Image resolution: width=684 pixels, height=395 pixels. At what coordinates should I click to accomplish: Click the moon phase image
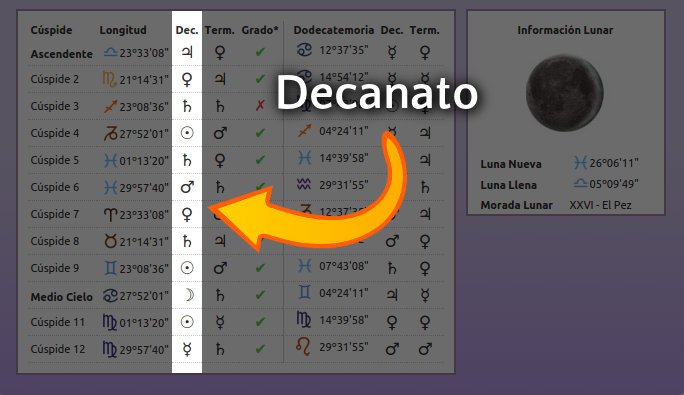point(564,93)
